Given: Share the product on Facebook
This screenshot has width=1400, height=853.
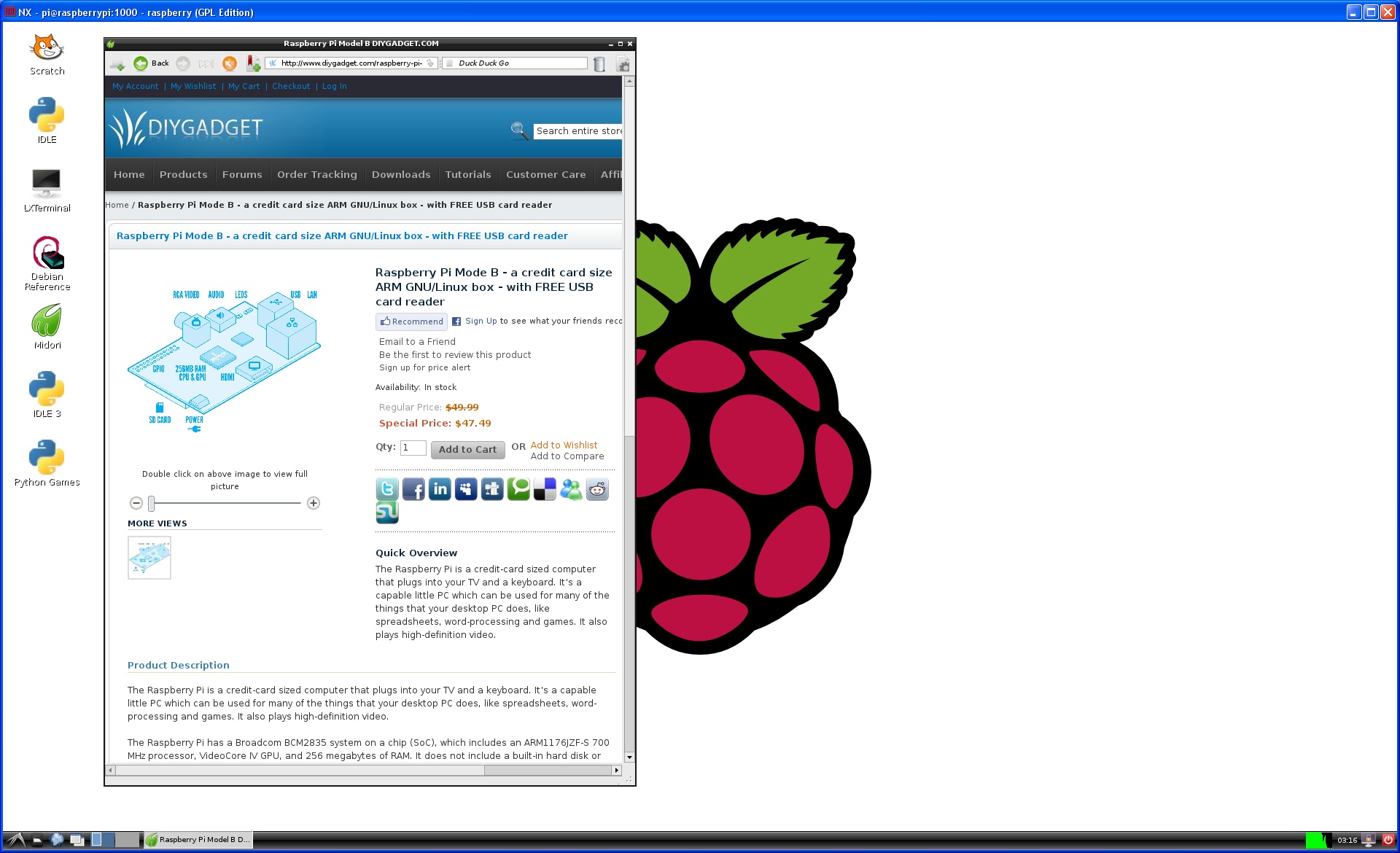Looking at the screenshot, I should pos(413,489).
